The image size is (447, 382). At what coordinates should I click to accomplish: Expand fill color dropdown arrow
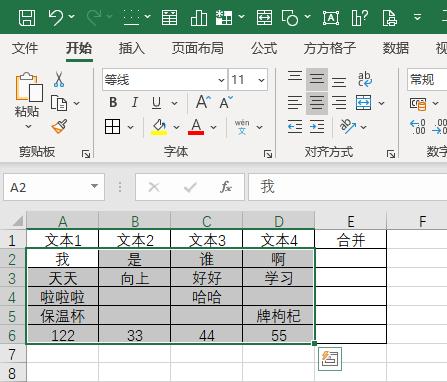[176, 127]
